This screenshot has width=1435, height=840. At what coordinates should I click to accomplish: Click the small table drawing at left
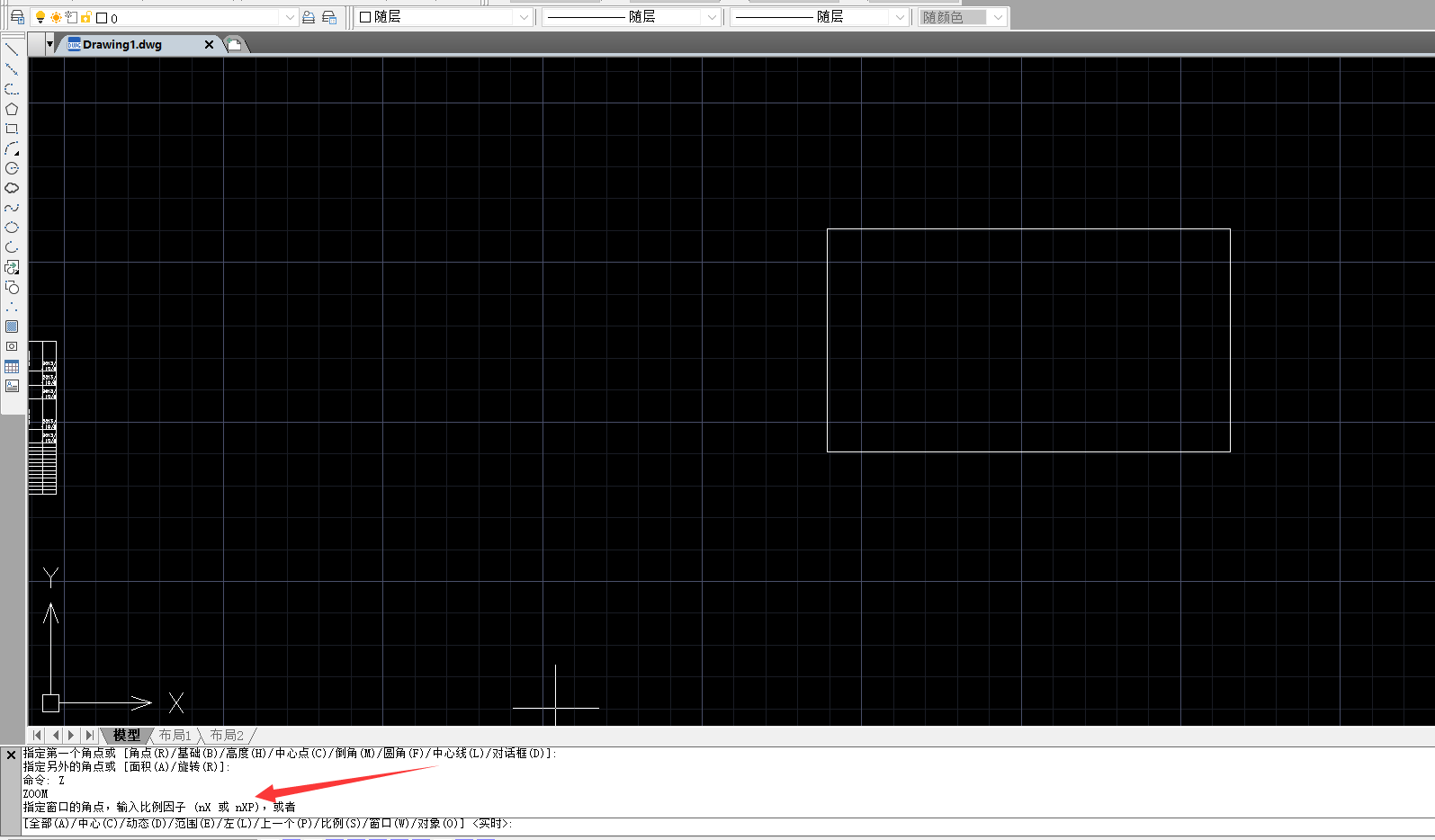tap(42, 417)
